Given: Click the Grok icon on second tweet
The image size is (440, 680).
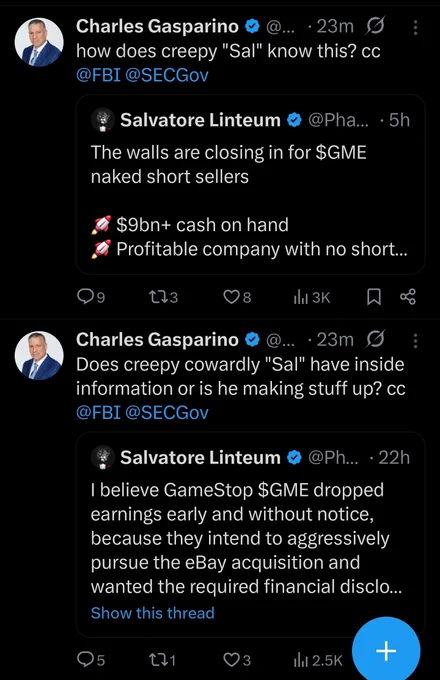Looking at the screenshot, I should 375,340.
